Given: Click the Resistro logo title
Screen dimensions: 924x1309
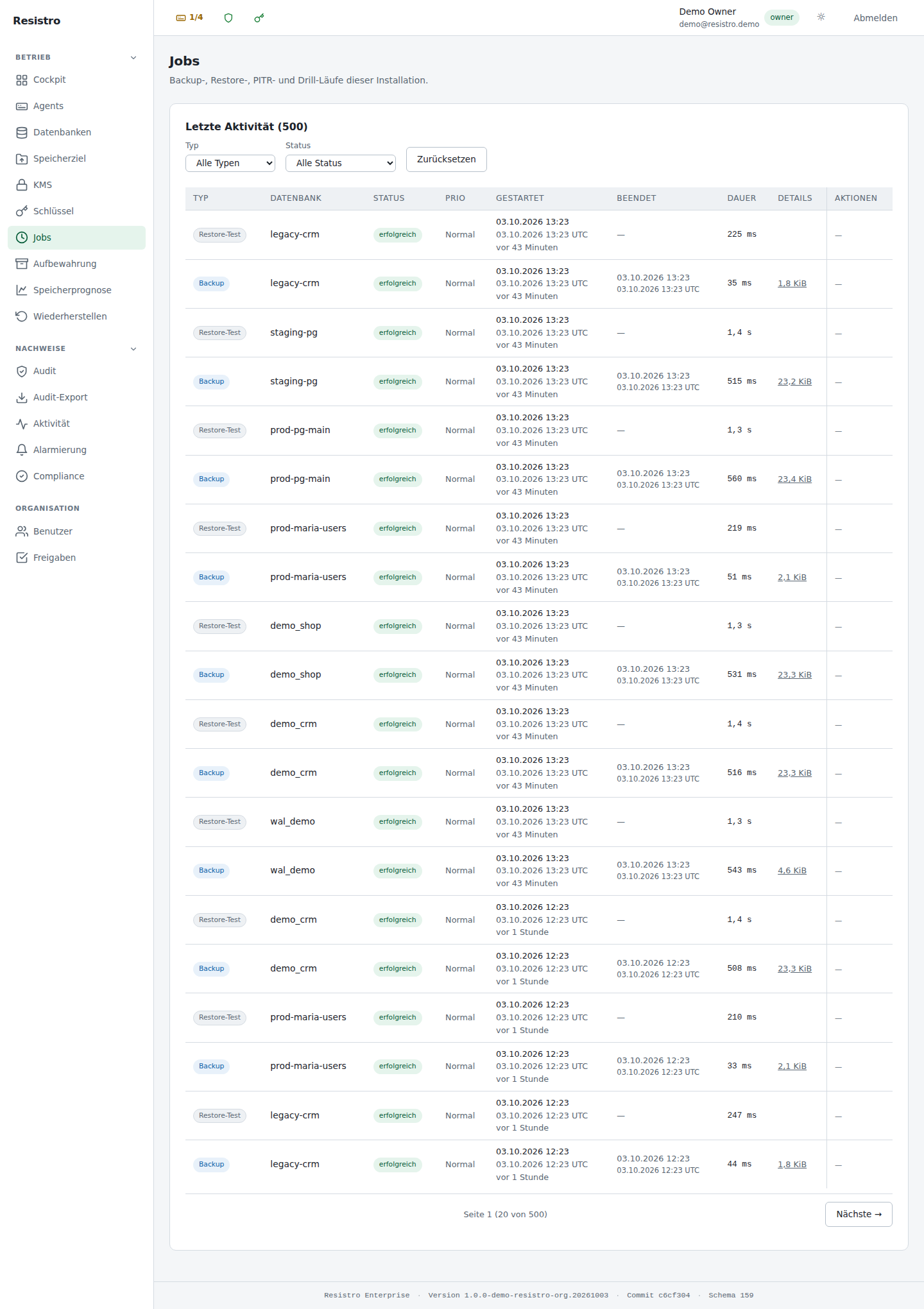Looking at the screenshot, I should click(37, 21).
